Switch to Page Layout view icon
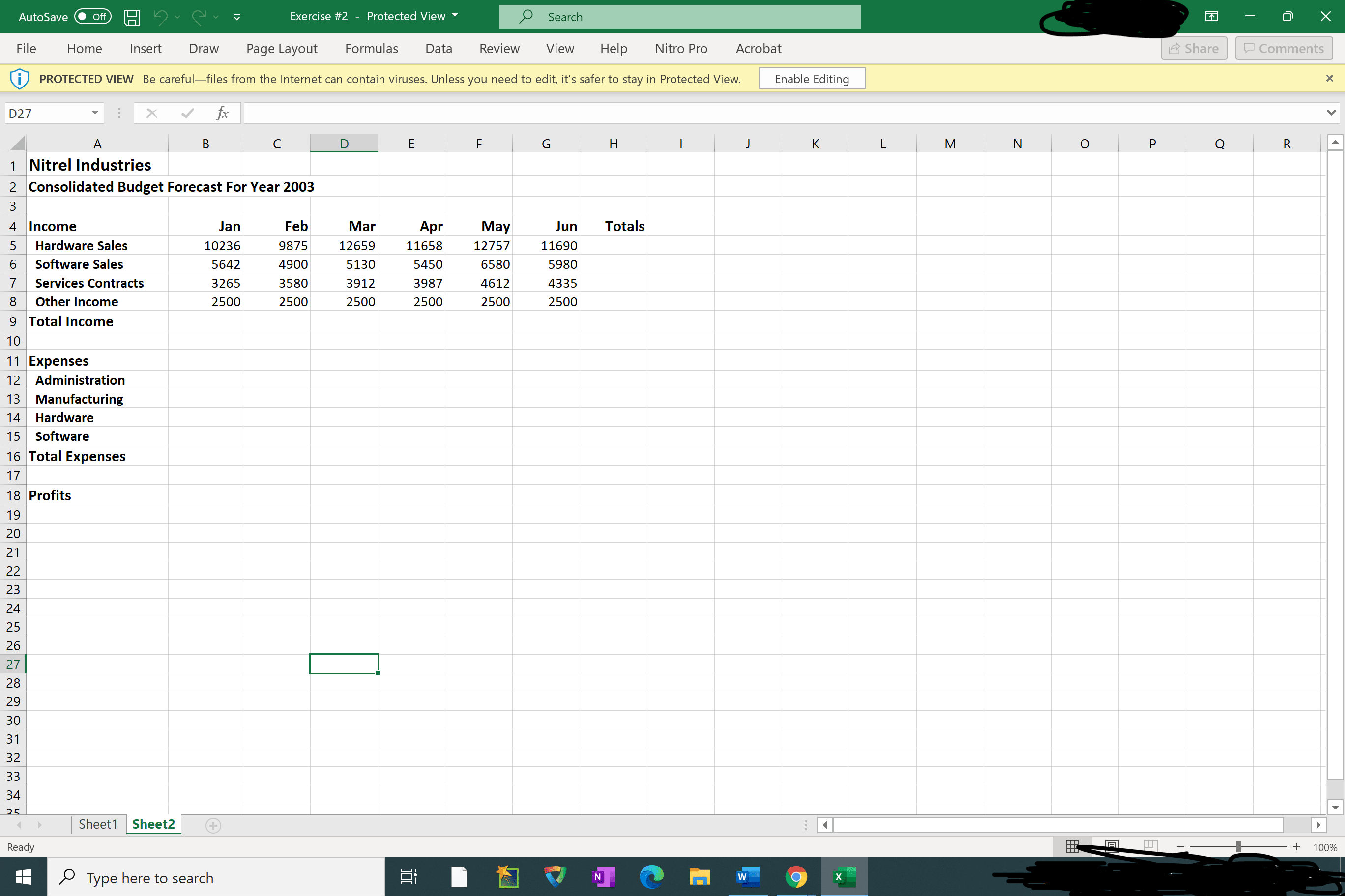 click(x=1111, y=846)
